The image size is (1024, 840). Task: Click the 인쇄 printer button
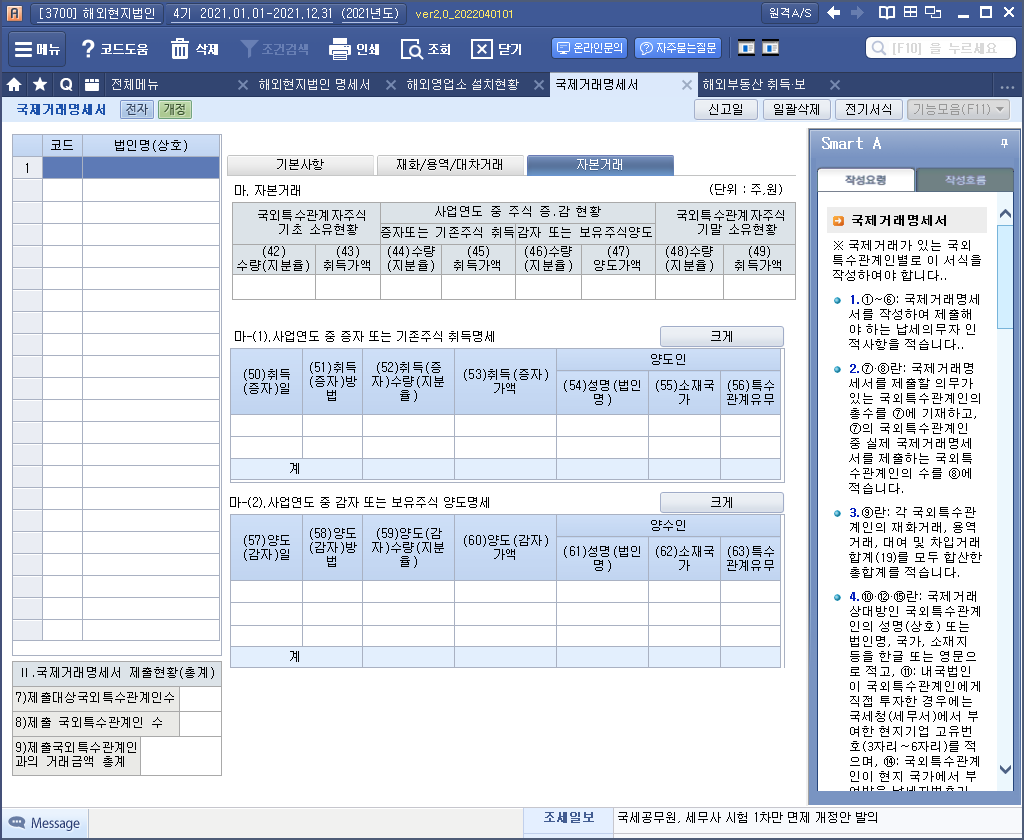pos(354,49)
